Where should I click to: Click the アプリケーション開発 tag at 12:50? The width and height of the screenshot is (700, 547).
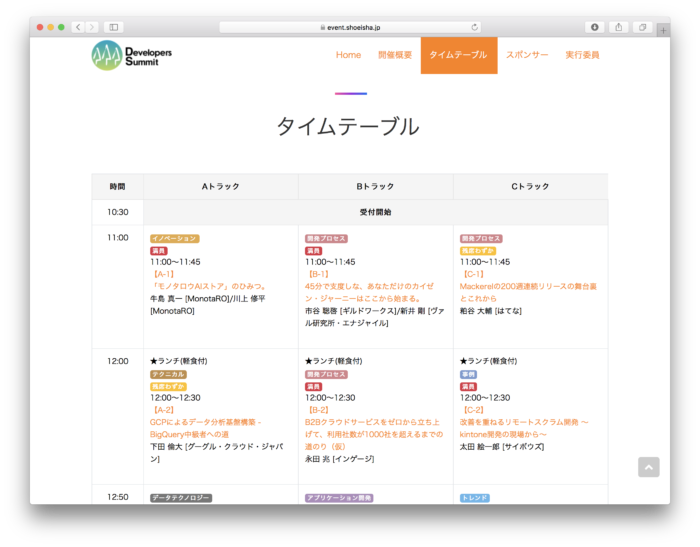339,498
